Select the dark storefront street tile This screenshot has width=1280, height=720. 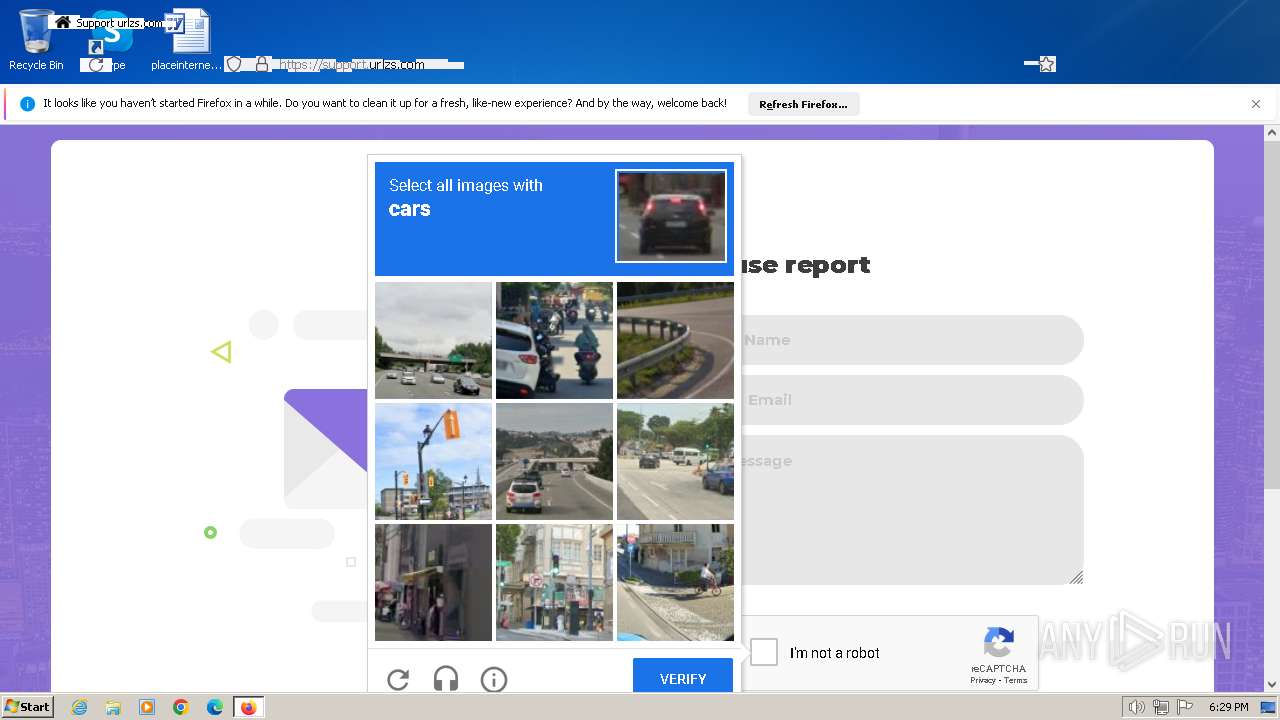pyautogui.click(x=433, y=582)
